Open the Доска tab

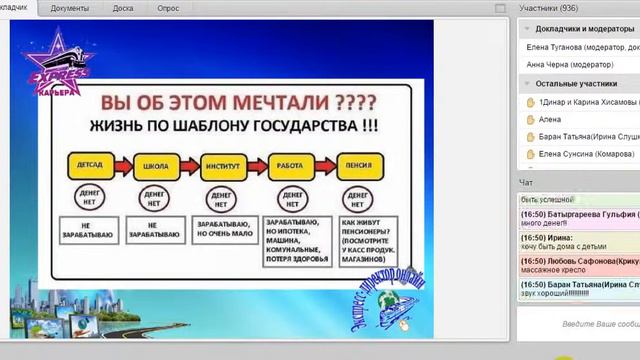(123, 8)
